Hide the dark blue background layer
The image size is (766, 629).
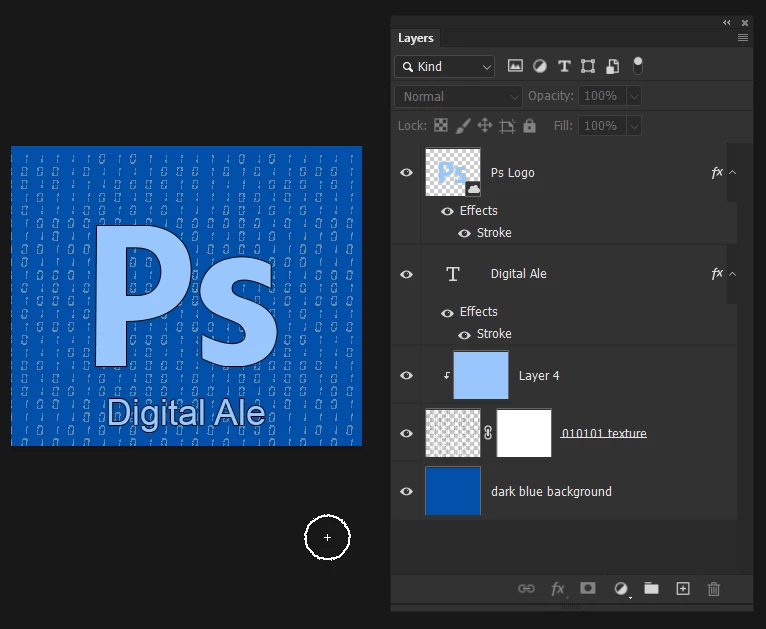[406, 491]
